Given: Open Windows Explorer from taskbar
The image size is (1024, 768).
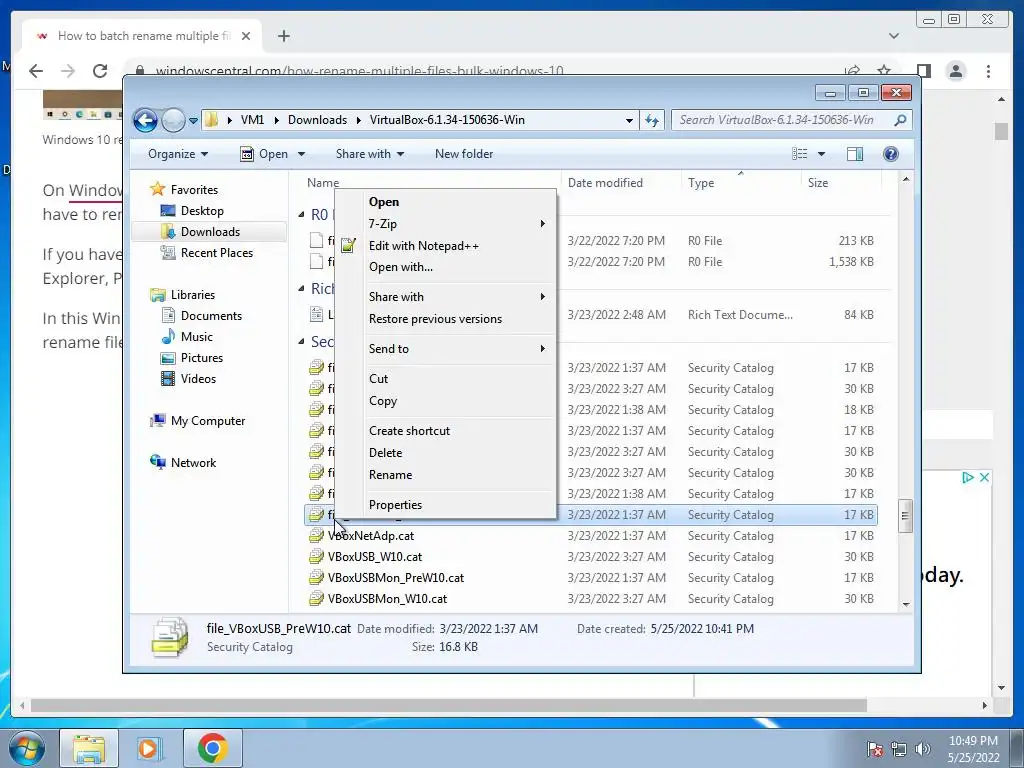Looking at the screenshot, I should pyautogui.click(x=88, y=748).
